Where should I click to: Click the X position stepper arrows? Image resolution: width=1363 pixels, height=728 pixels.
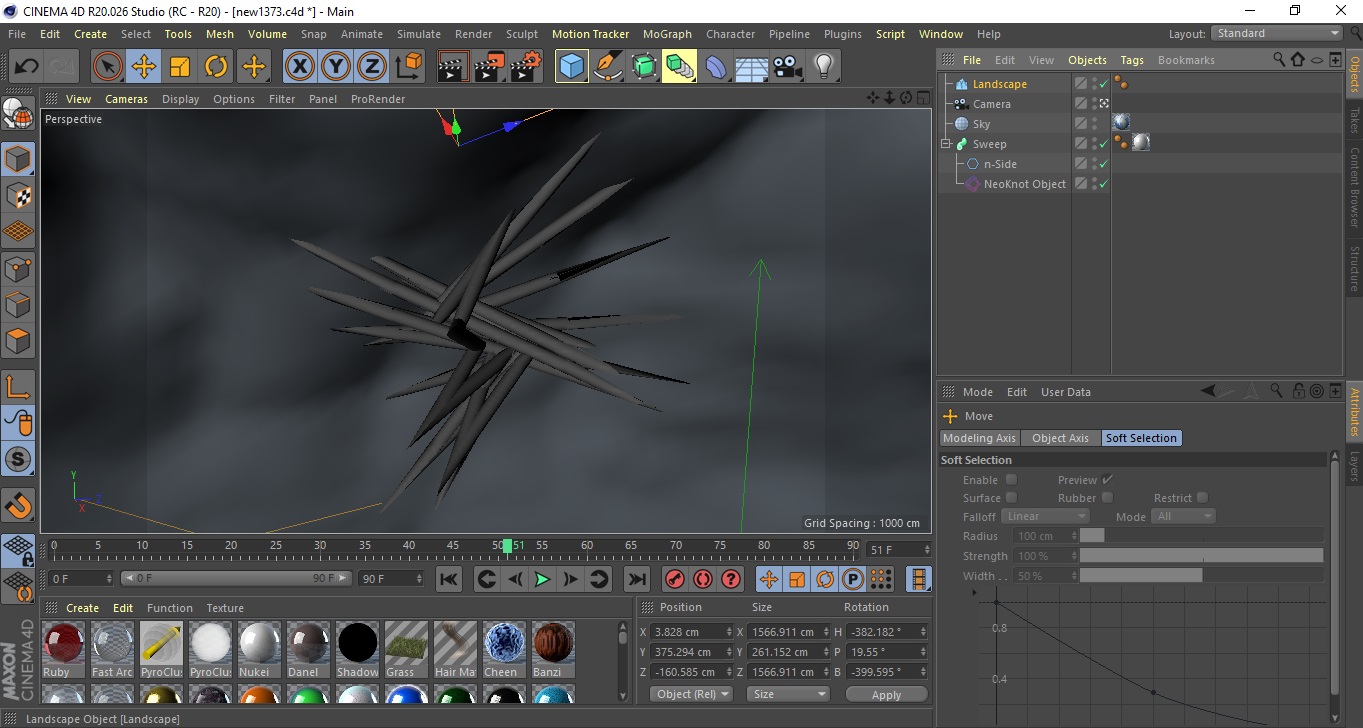728,632
